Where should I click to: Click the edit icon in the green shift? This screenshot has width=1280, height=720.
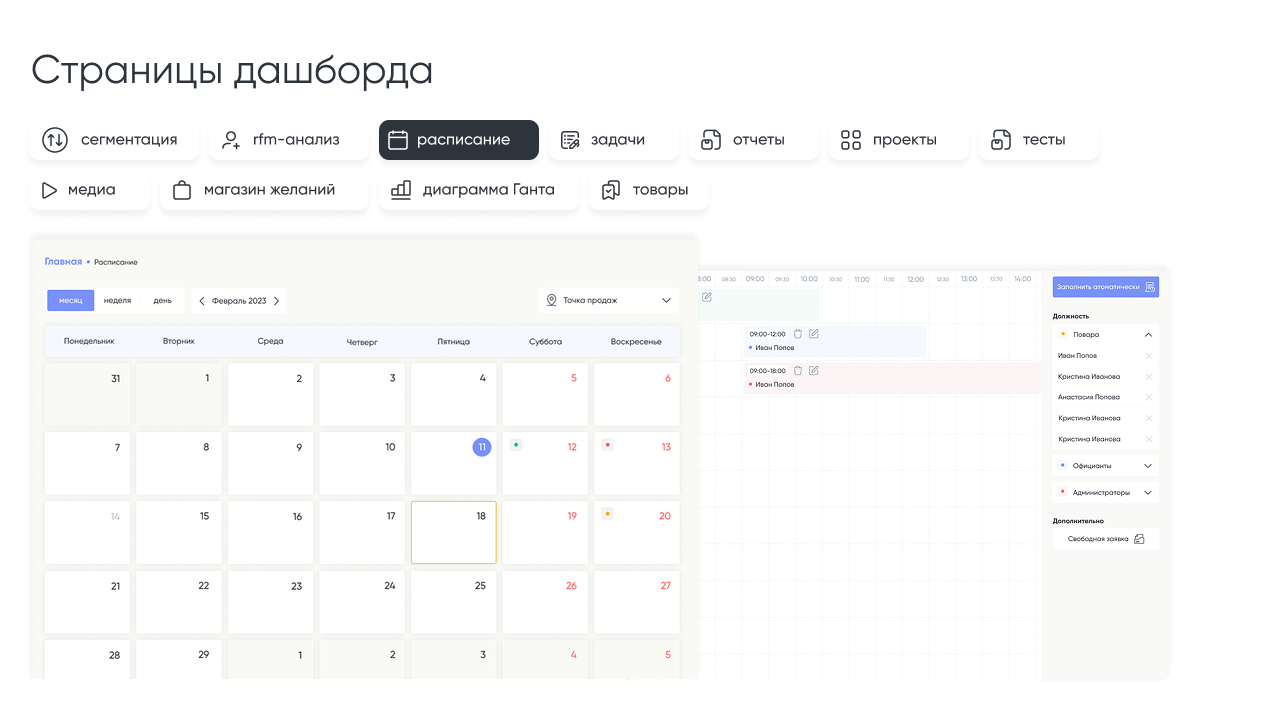tap(707, 297)
